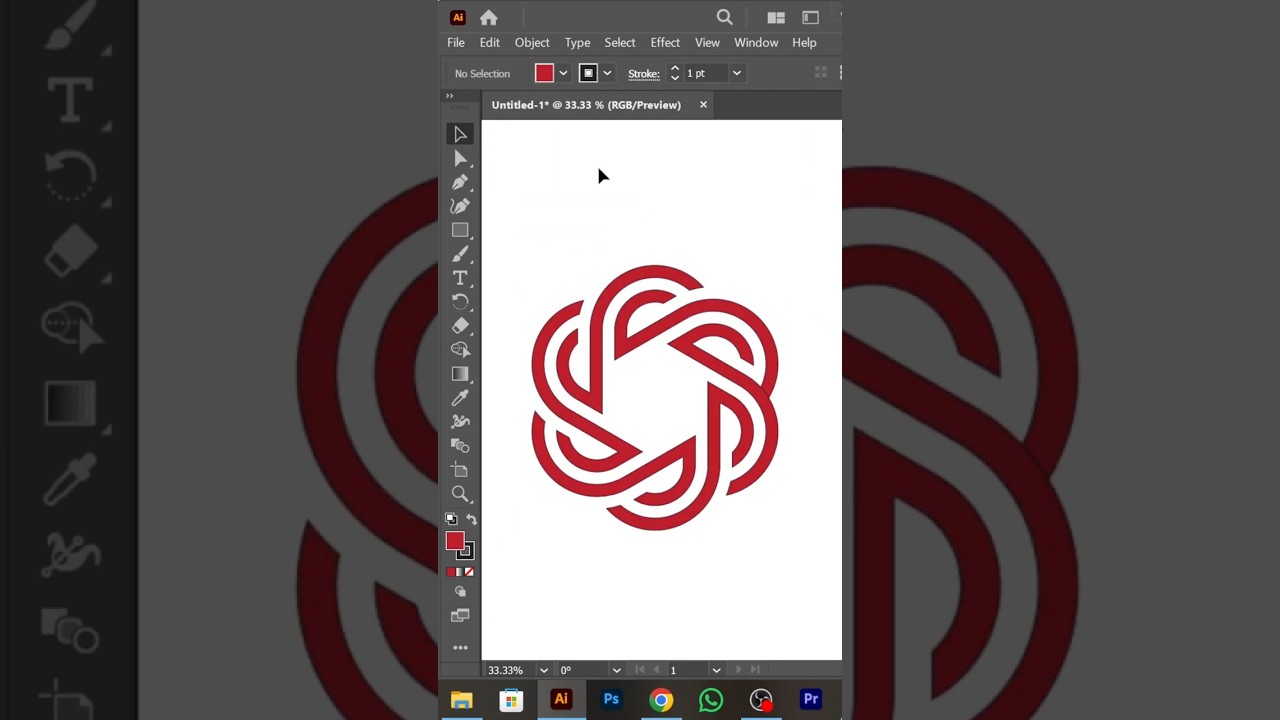Change Screen Mode icon in toolbar
This screenshot has width=1280, height=720.
460,616
